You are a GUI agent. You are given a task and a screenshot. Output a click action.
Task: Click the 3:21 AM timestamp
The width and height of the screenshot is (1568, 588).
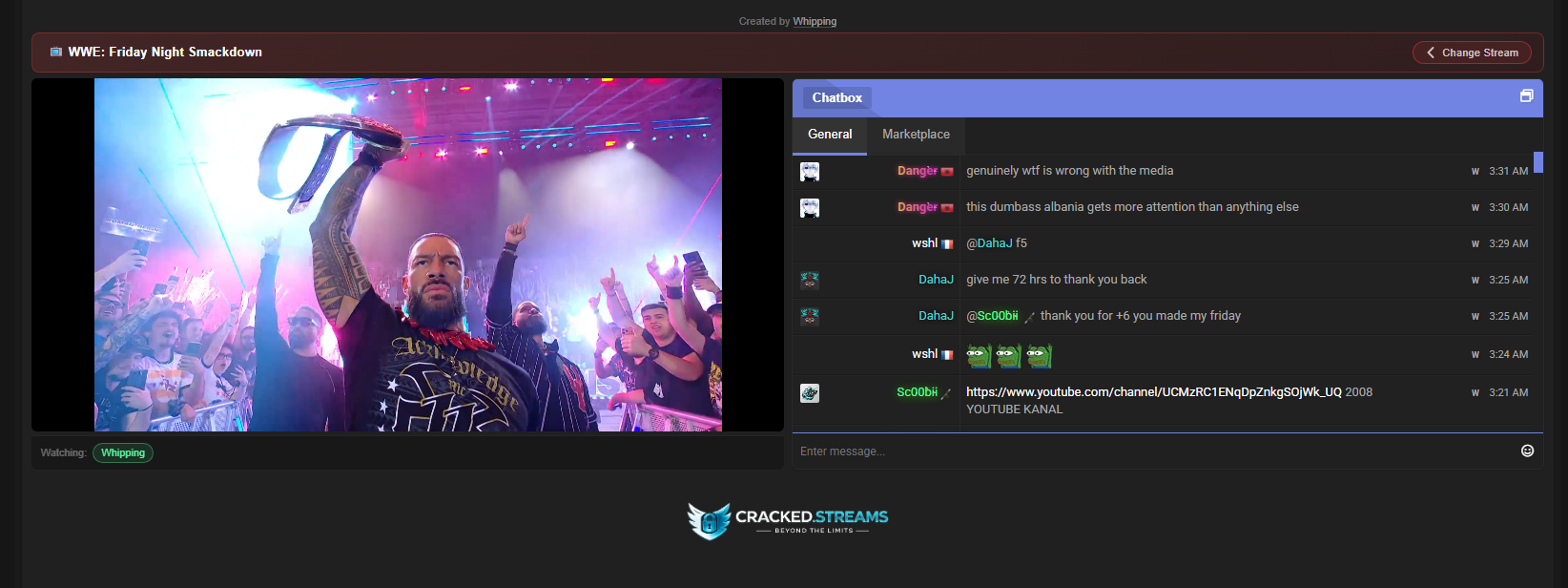(x=1508, y=393)
